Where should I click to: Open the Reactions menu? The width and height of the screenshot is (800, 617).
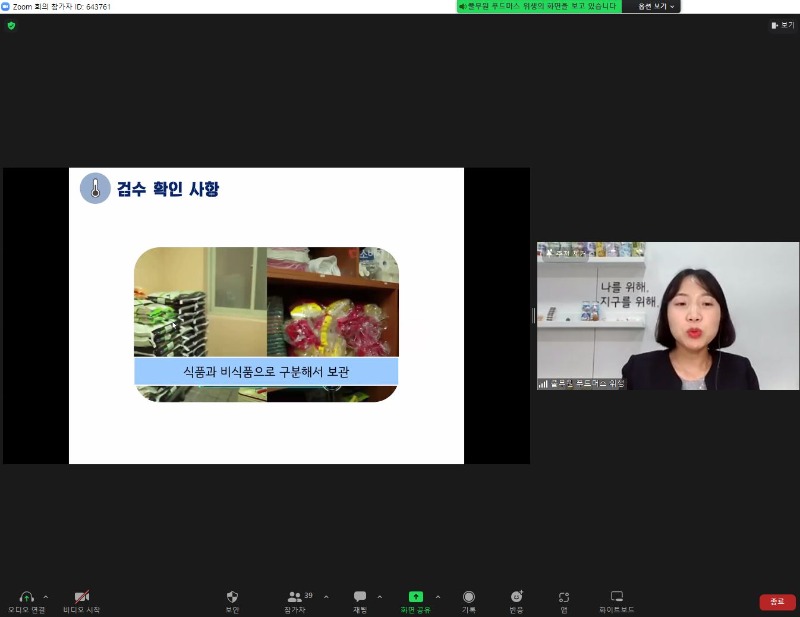click(516, 597)
